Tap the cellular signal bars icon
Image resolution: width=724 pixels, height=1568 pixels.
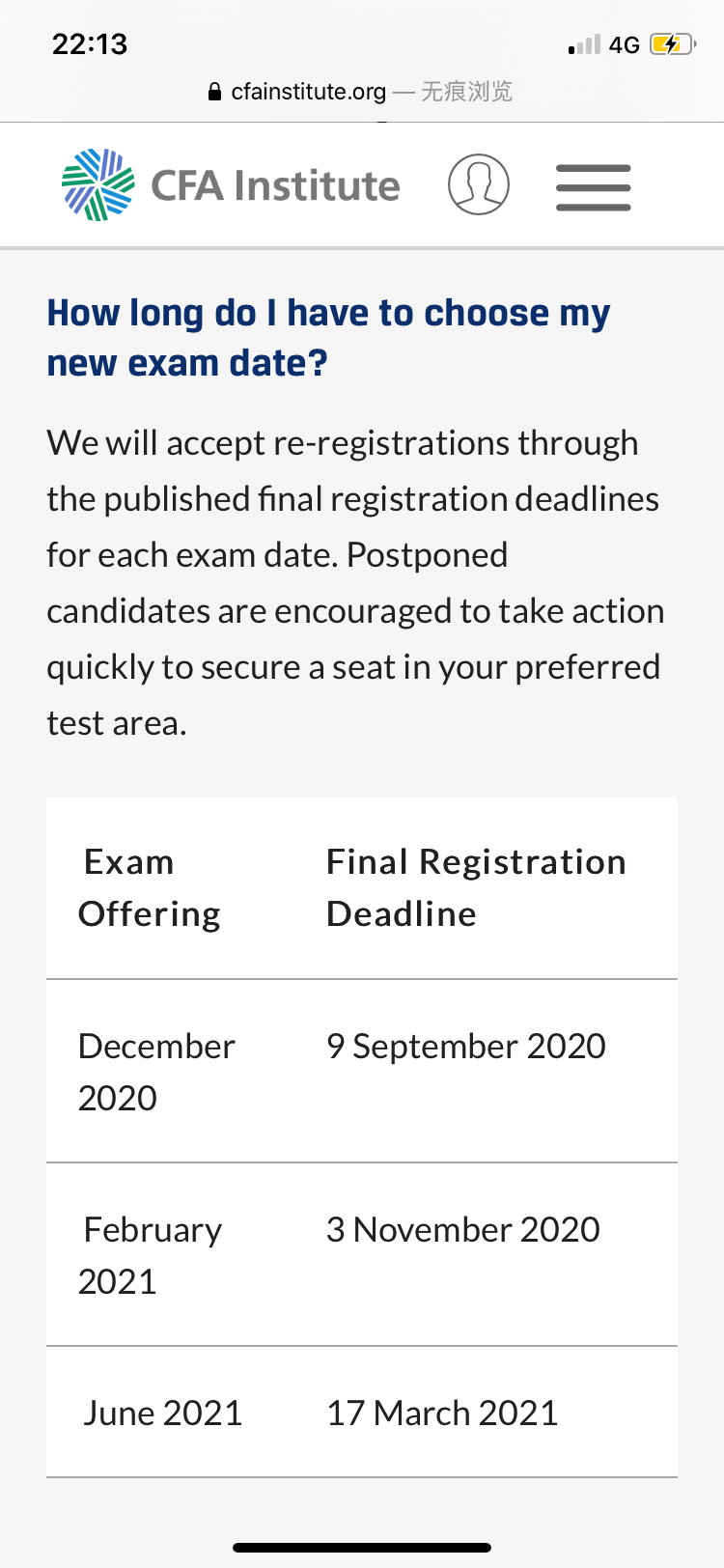coord(584,44)
